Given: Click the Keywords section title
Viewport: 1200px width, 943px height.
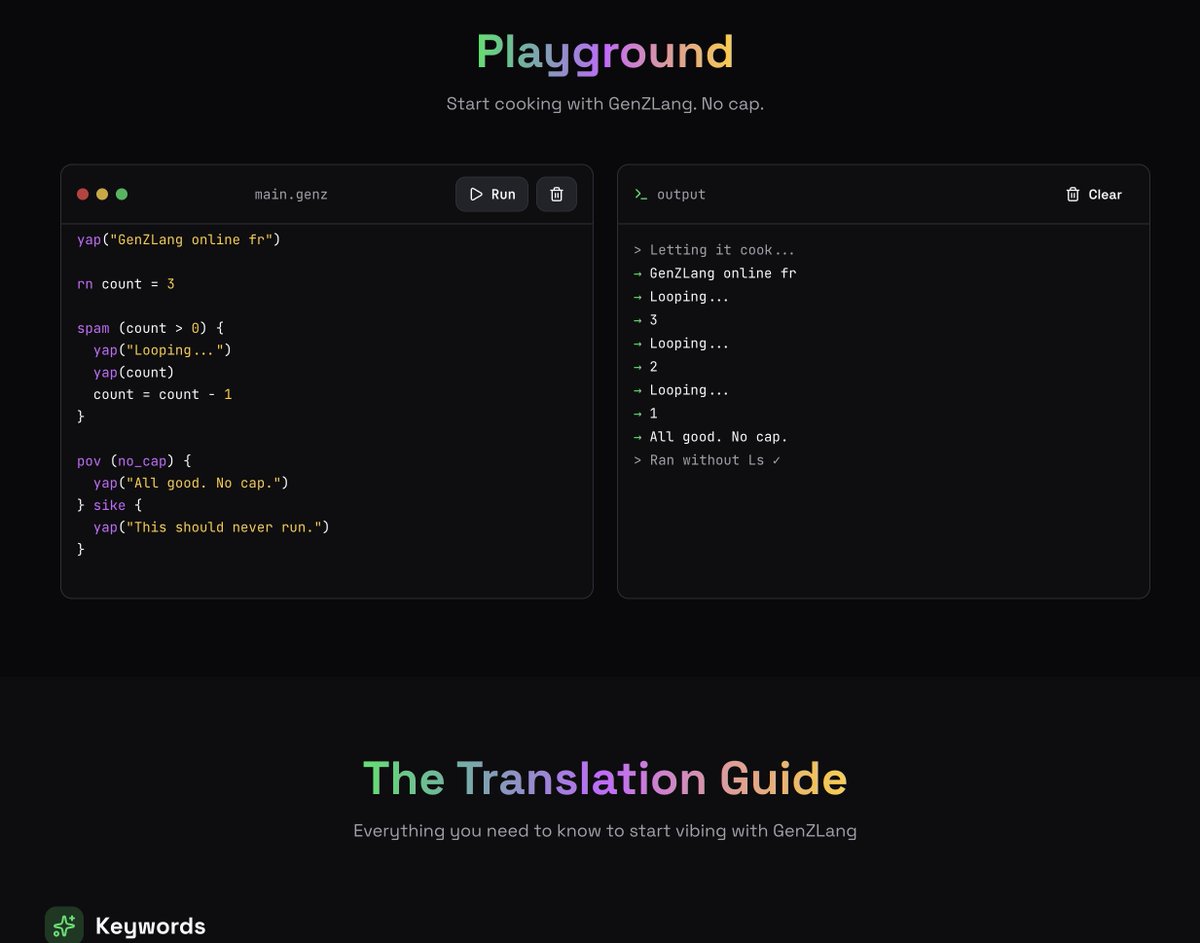Looking at the screenshot, I should [x=150, y=926].
